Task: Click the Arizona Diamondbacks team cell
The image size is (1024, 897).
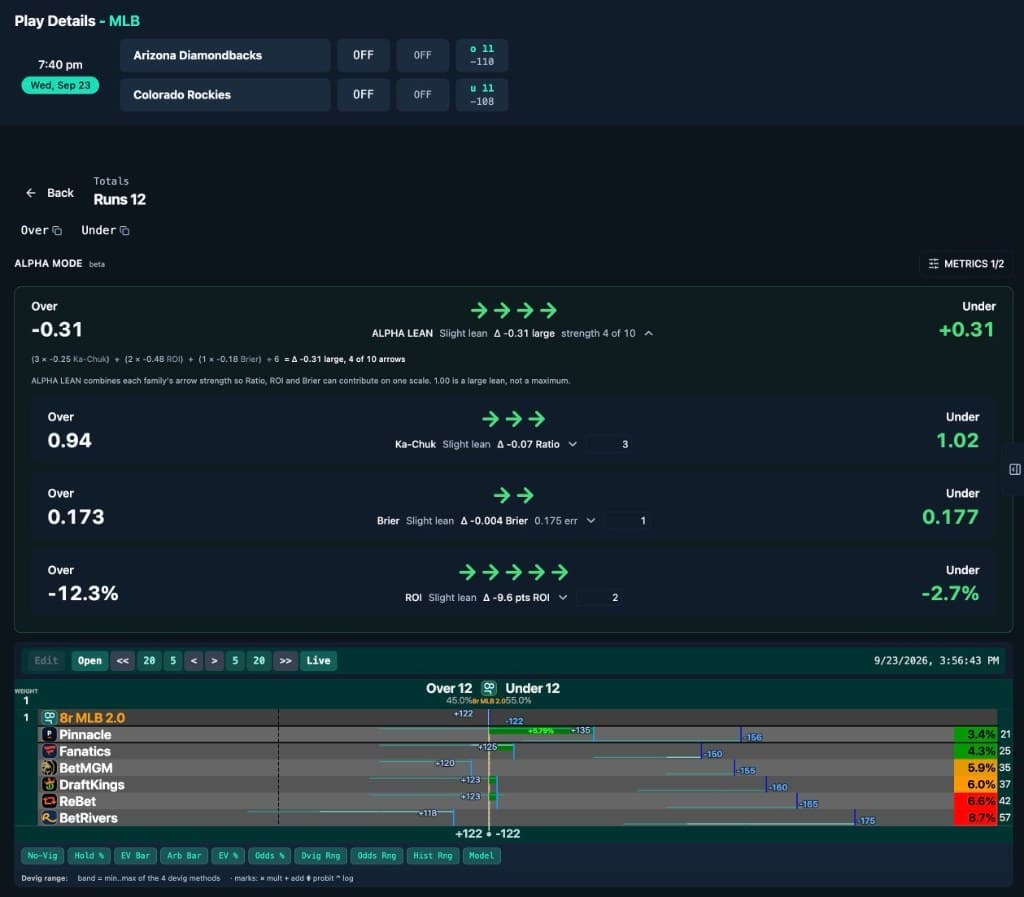Action: 225,55
